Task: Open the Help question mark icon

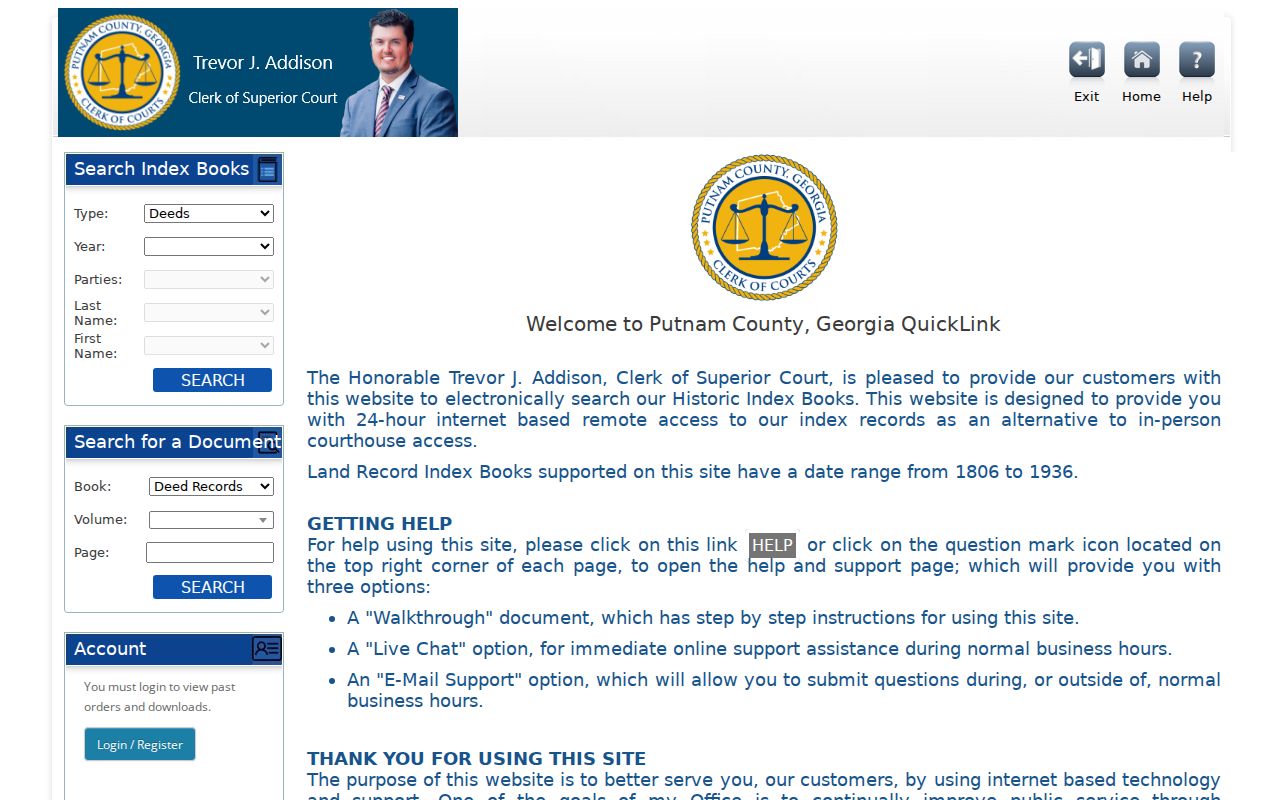Action: pos(1196,60)
